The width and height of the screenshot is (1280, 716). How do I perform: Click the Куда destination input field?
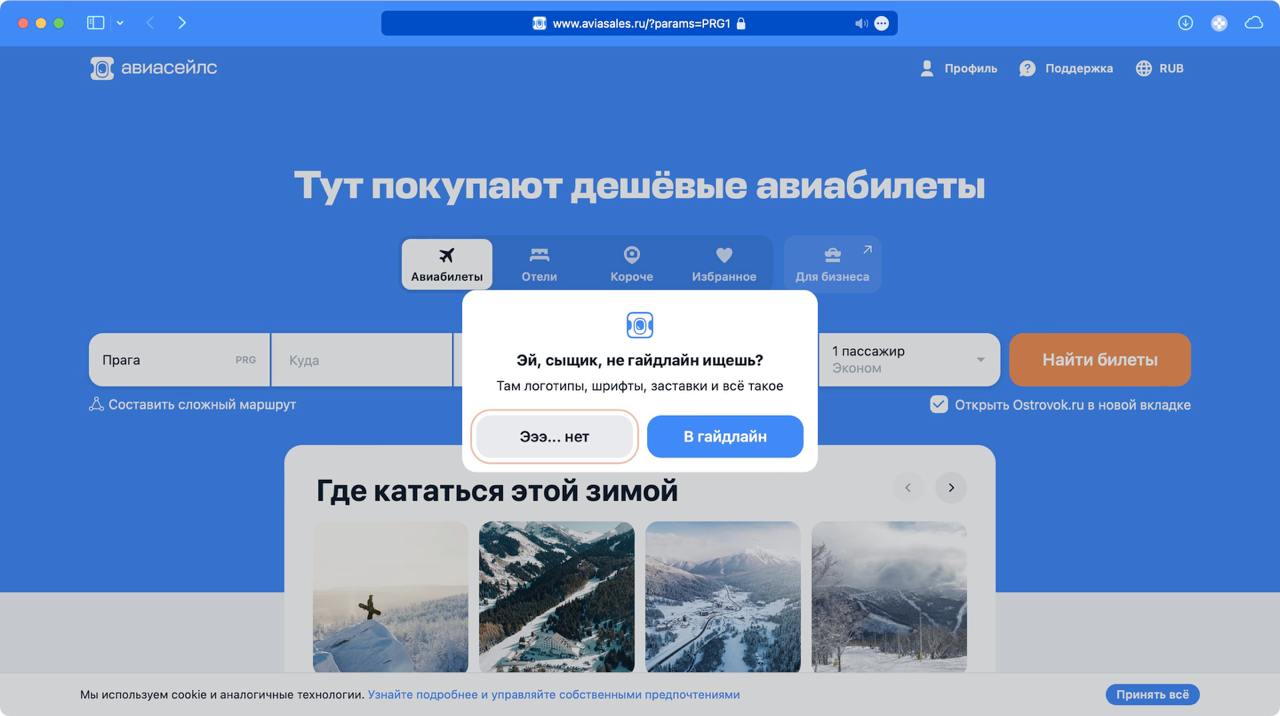[x=360, y=358]
